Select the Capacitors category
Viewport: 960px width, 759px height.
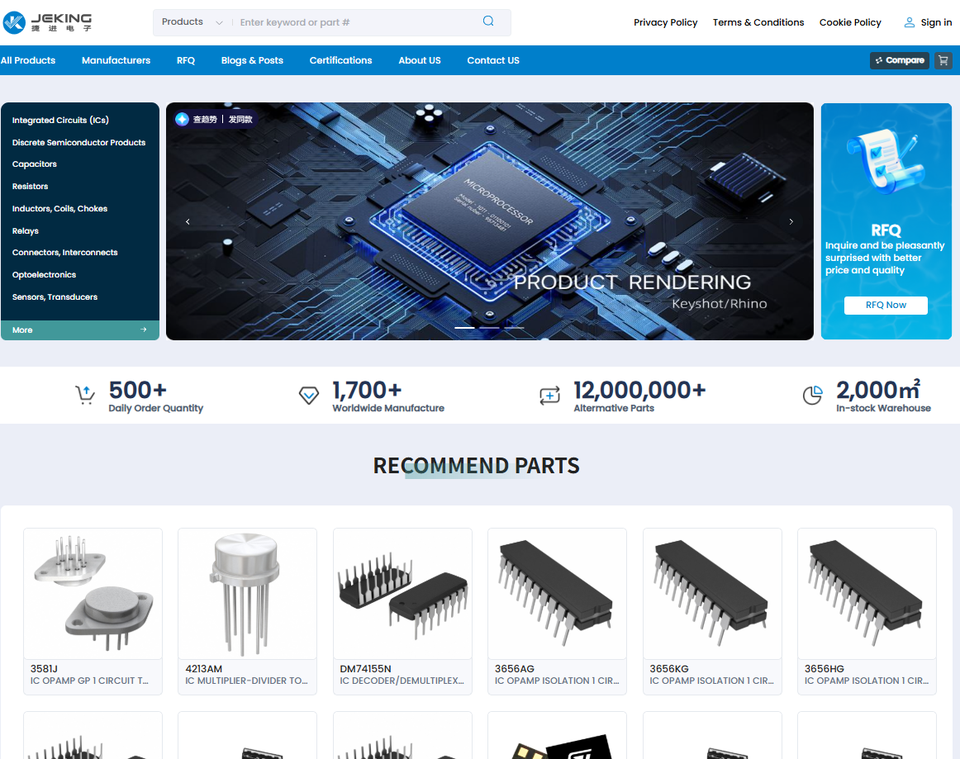pos(34,164)
